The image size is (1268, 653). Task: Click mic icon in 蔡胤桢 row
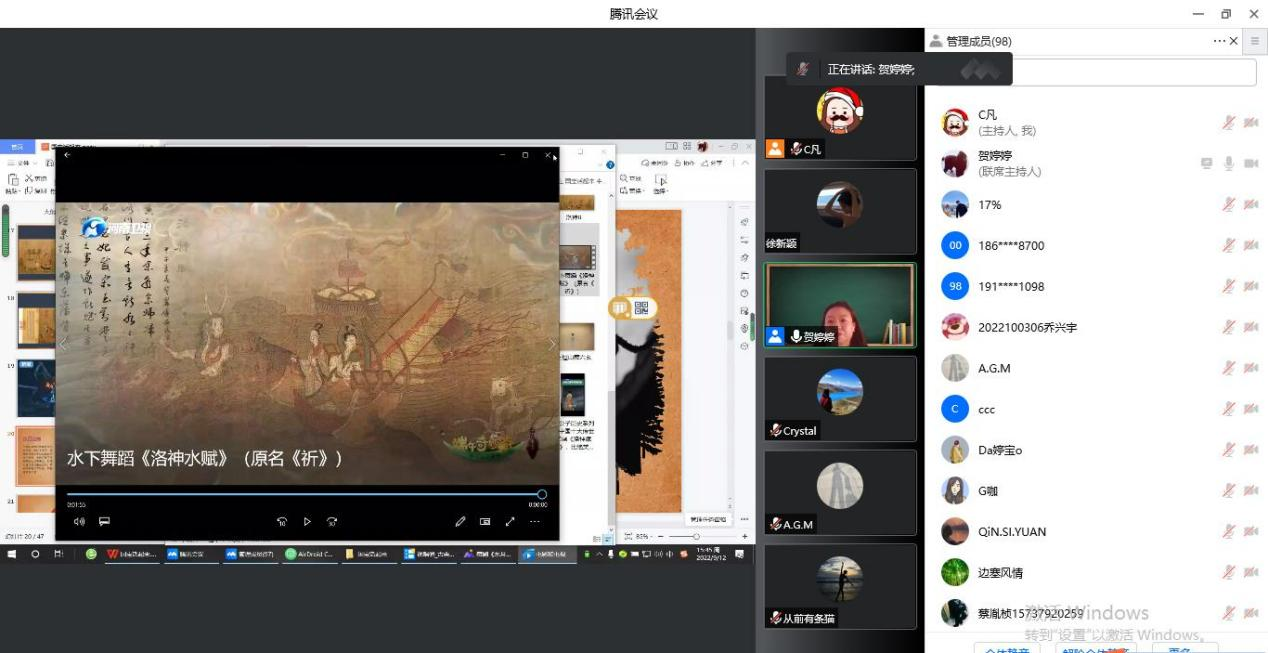1229,613
